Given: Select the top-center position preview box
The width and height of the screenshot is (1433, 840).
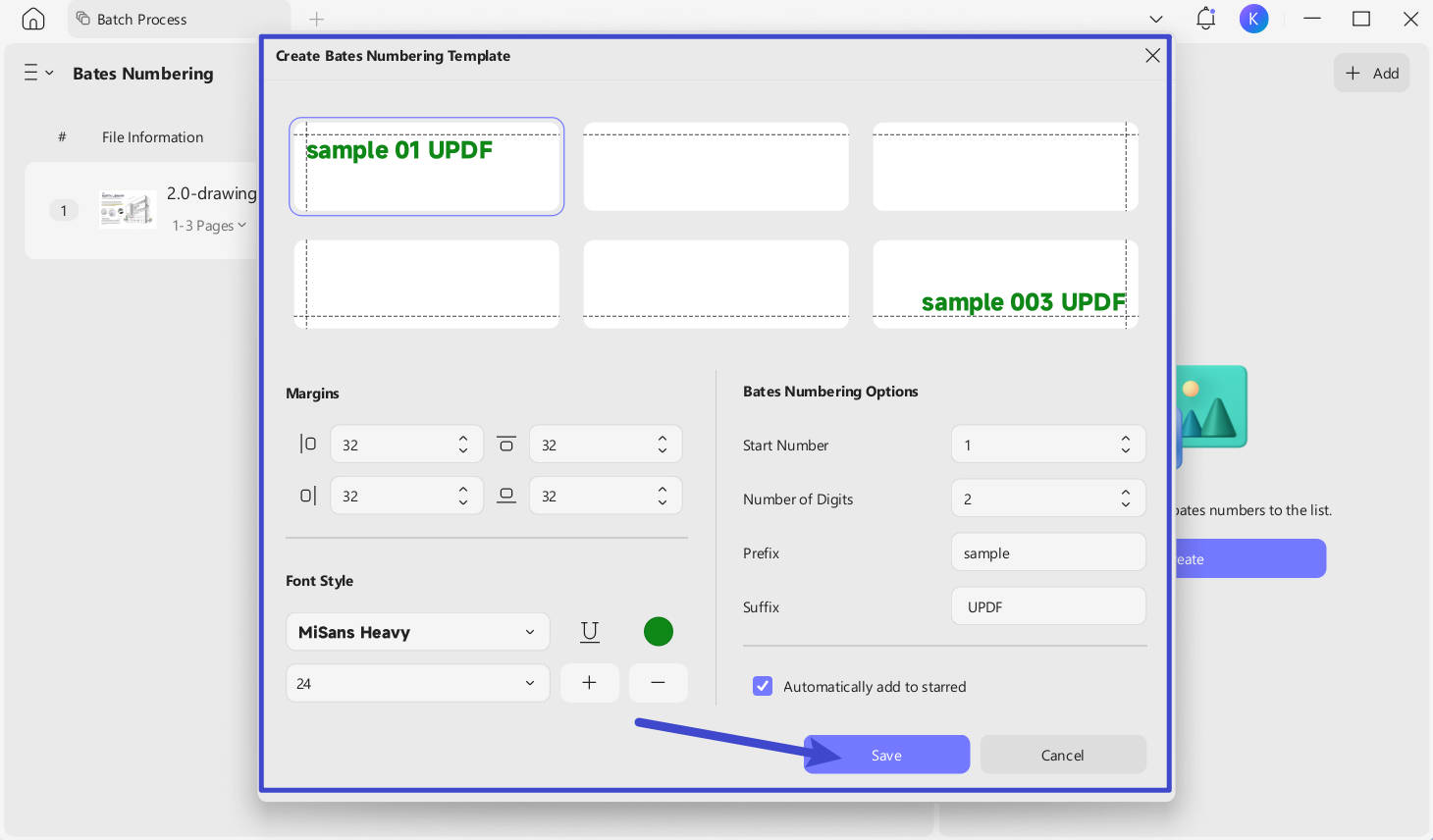Looking at the screenshot, I should tap(716, 167).
